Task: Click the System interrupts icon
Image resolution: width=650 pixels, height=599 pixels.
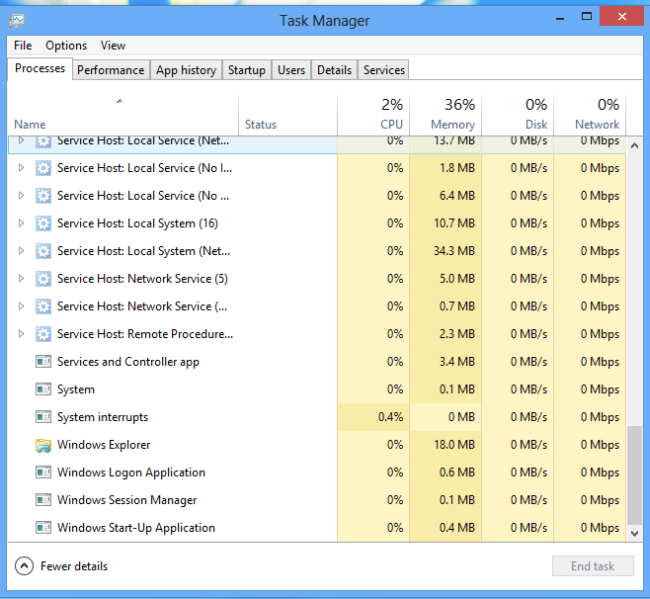Action: 43,417
